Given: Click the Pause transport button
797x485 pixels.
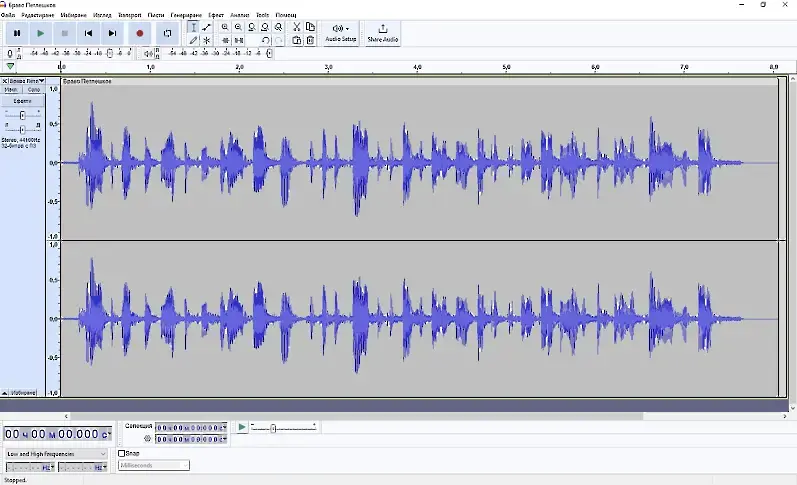Looking at the screenshot, I should click(x=17, y=34).
